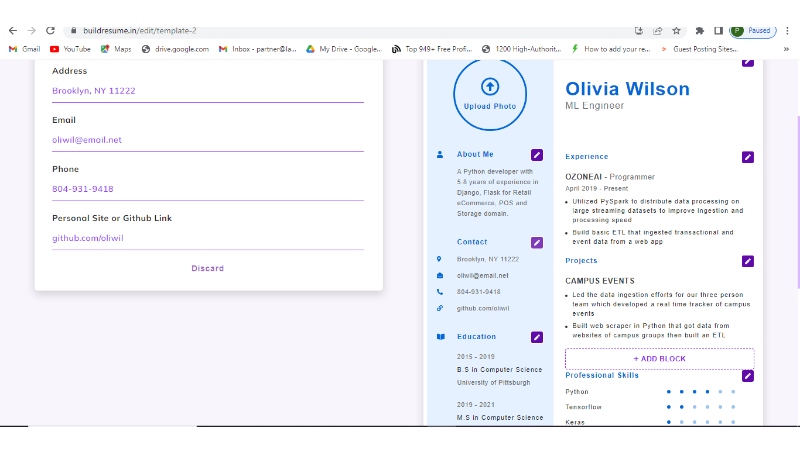The height and width of the screenshot is (449, 800).
Task: Edit the Education section via pencil icon
Action: click(537, 337)
